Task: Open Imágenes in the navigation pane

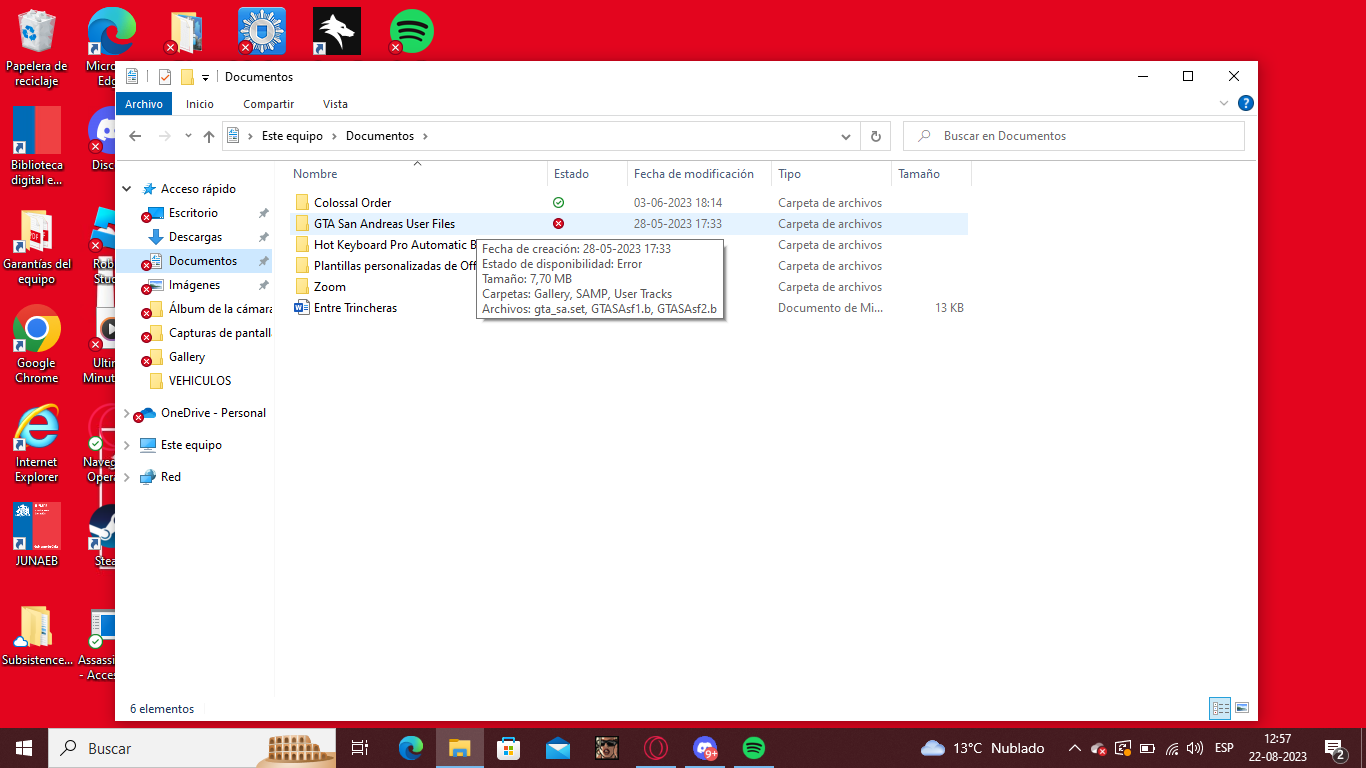Action: [x=194, y=285]
